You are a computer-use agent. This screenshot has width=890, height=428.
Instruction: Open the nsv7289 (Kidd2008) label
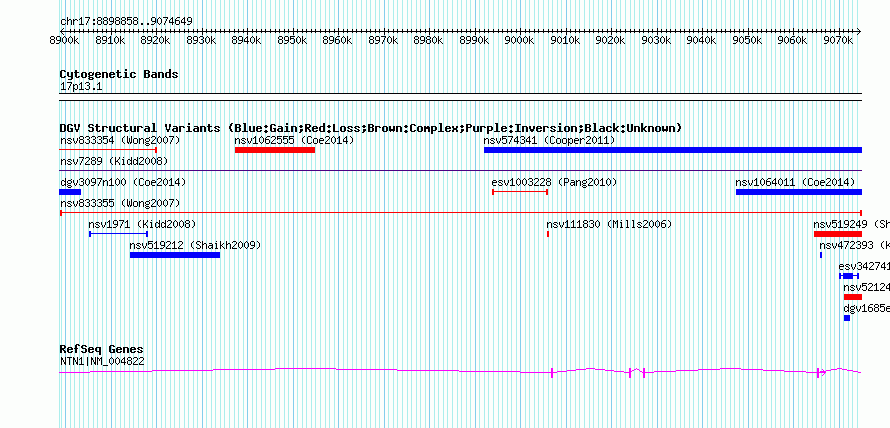pos(114,161)
